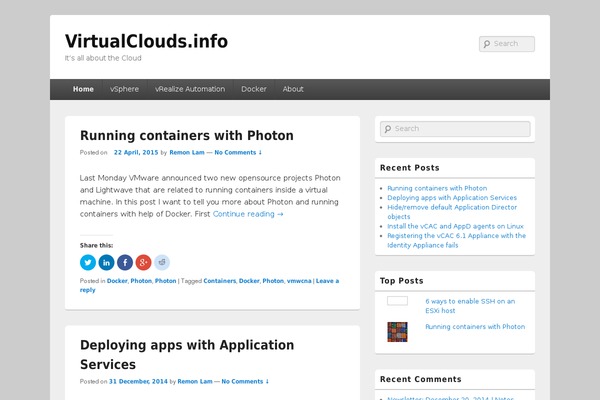Open the vRealize Automation menu item

click(x=190, y=89)
